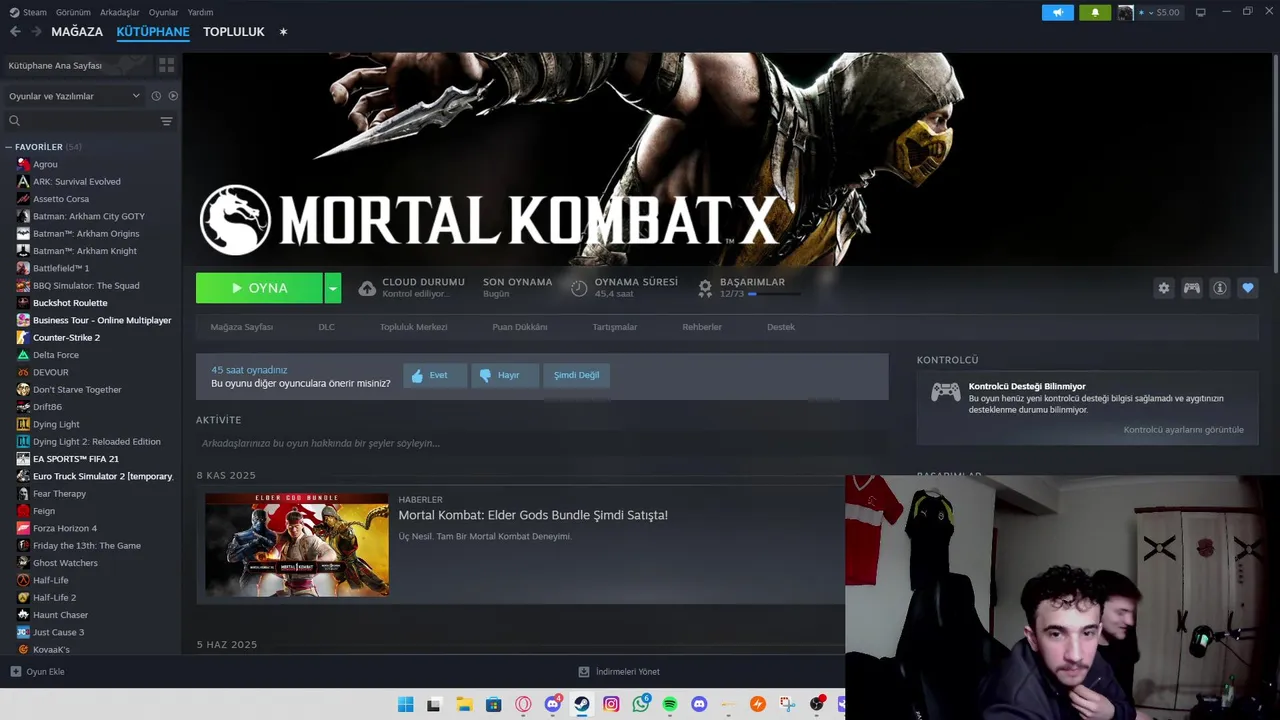Click the star icon after TOPLULUK
This screenshot has width=1280, height=720.
(x=283, y=32)
